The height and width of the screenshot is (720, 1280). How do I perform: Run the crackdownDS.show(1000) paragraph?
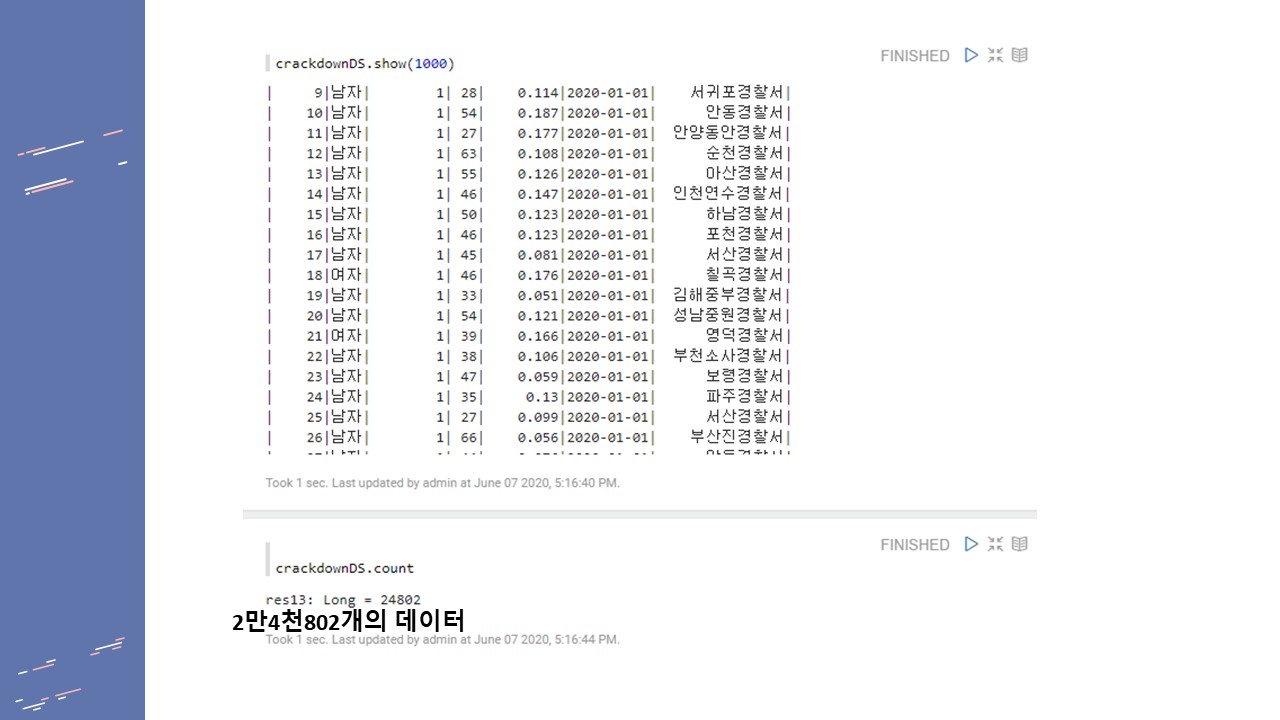pyautogui.click(x=971, y=55)
